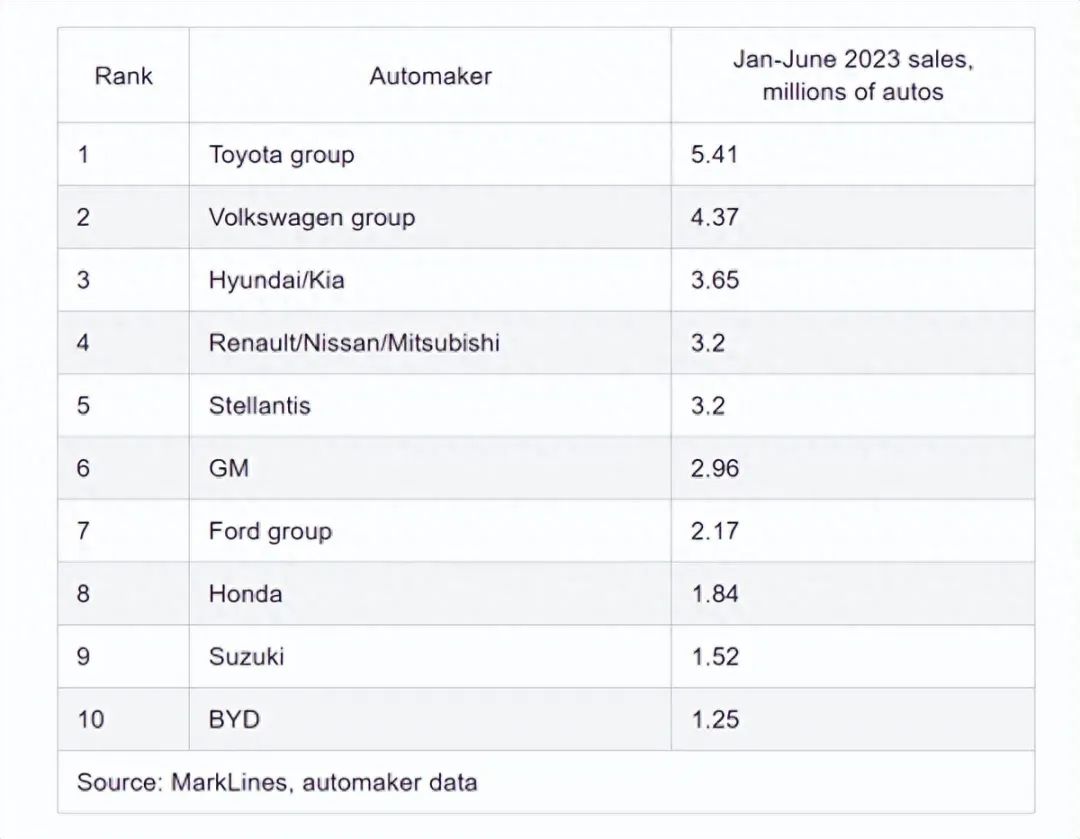The width and height of the screenshot is (1080, 839).
Task: Click the rank 10 cell
Action: (x=90, y=718)
